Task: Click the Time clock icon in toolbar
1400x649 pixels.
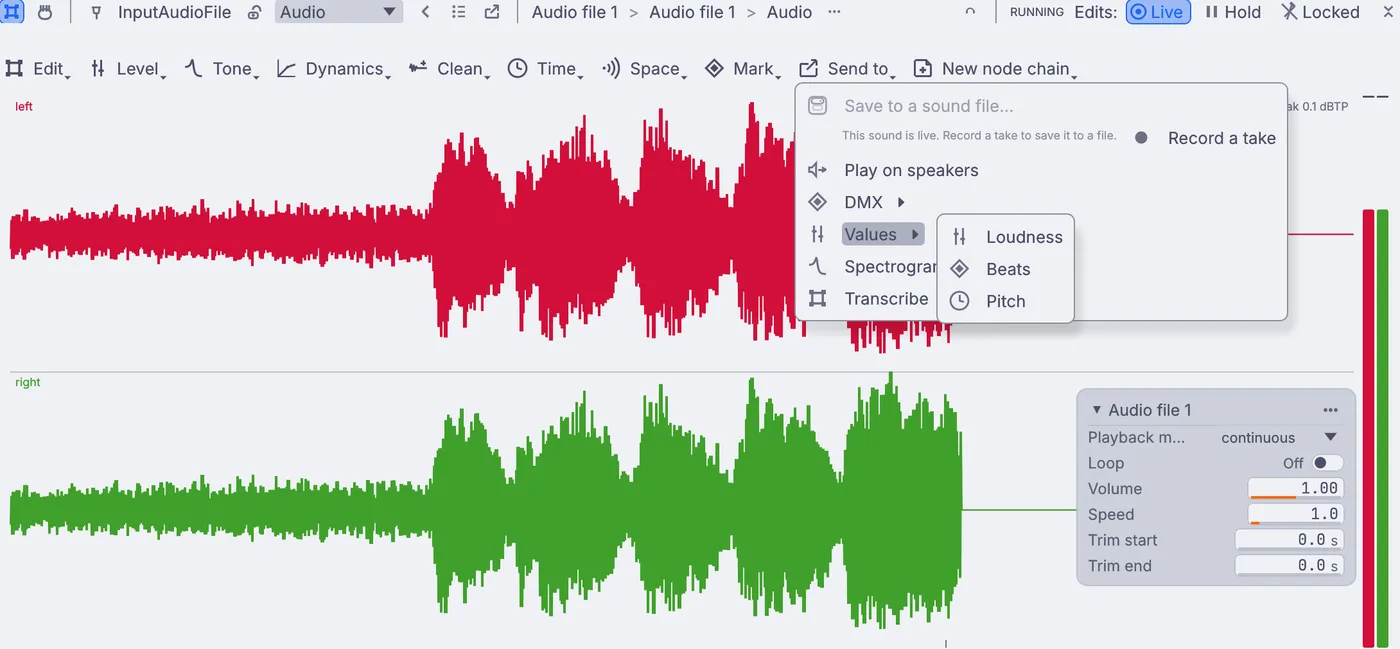Action: [x=517, y=68]
